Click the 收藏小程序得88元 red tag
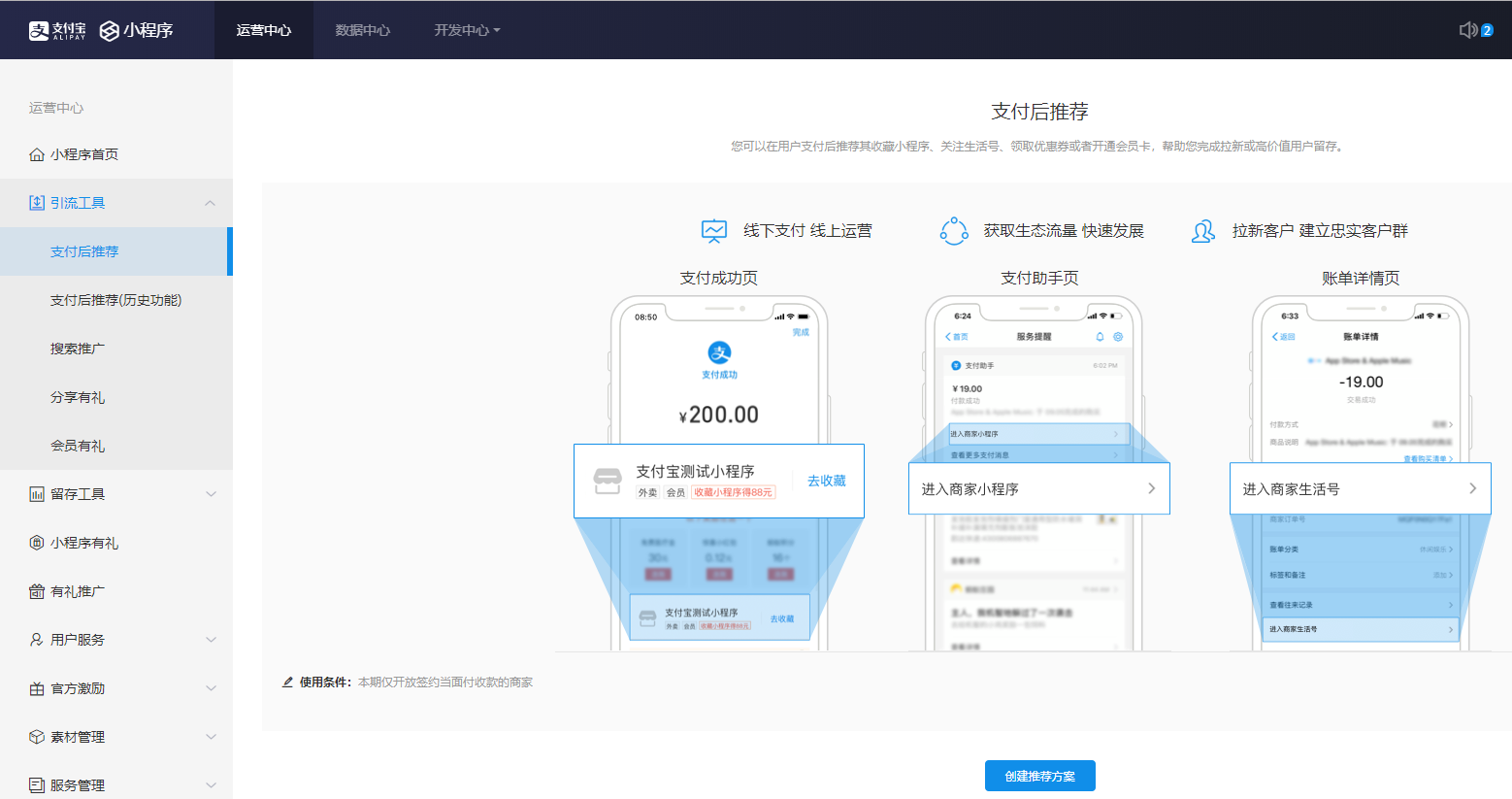Viewport: 1512px width, 799px height. (734, 492)
